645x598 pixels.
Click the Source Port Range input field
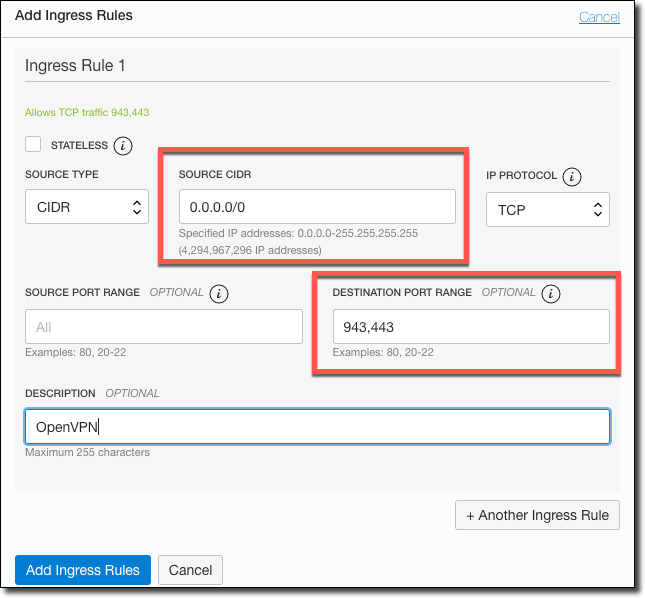pos(163,327)
